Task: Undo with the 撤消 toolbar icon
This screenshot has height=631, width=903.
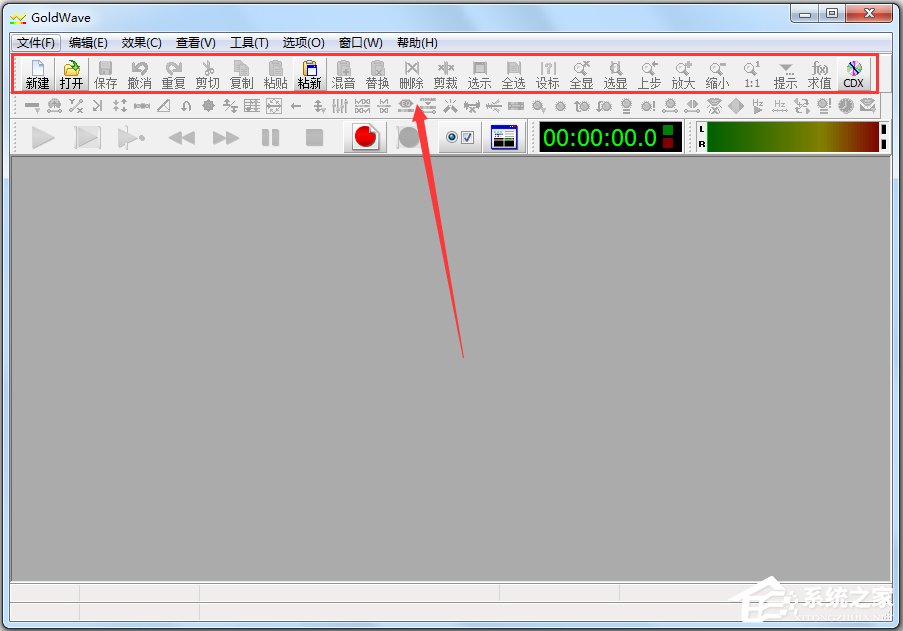Action: (x=139, y=74)
